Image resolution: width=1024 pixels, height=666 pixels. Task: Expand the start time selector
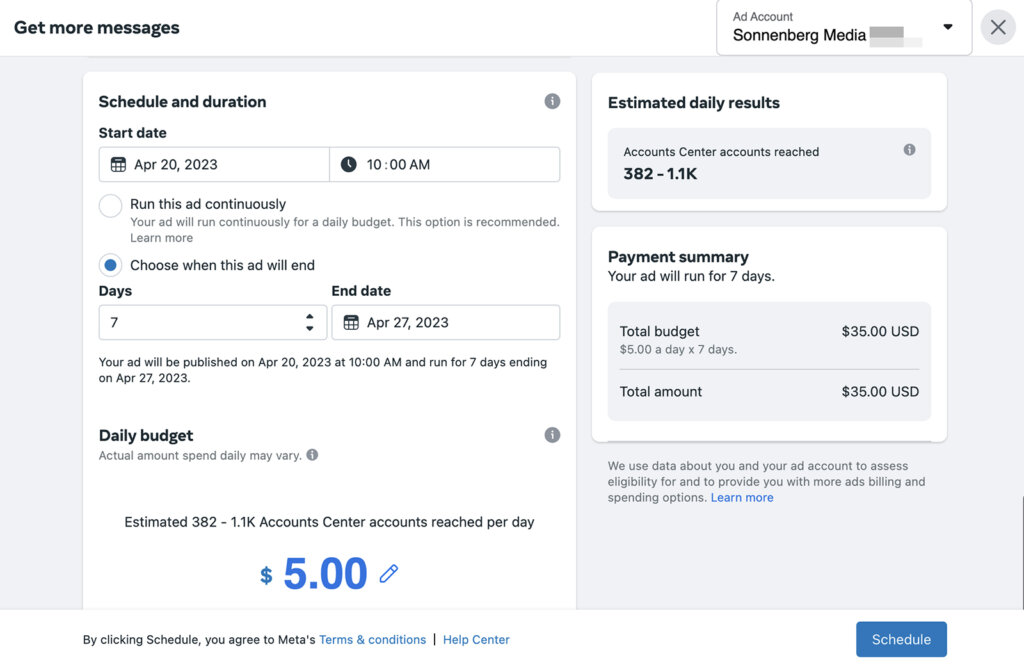[x=444, y=164]
